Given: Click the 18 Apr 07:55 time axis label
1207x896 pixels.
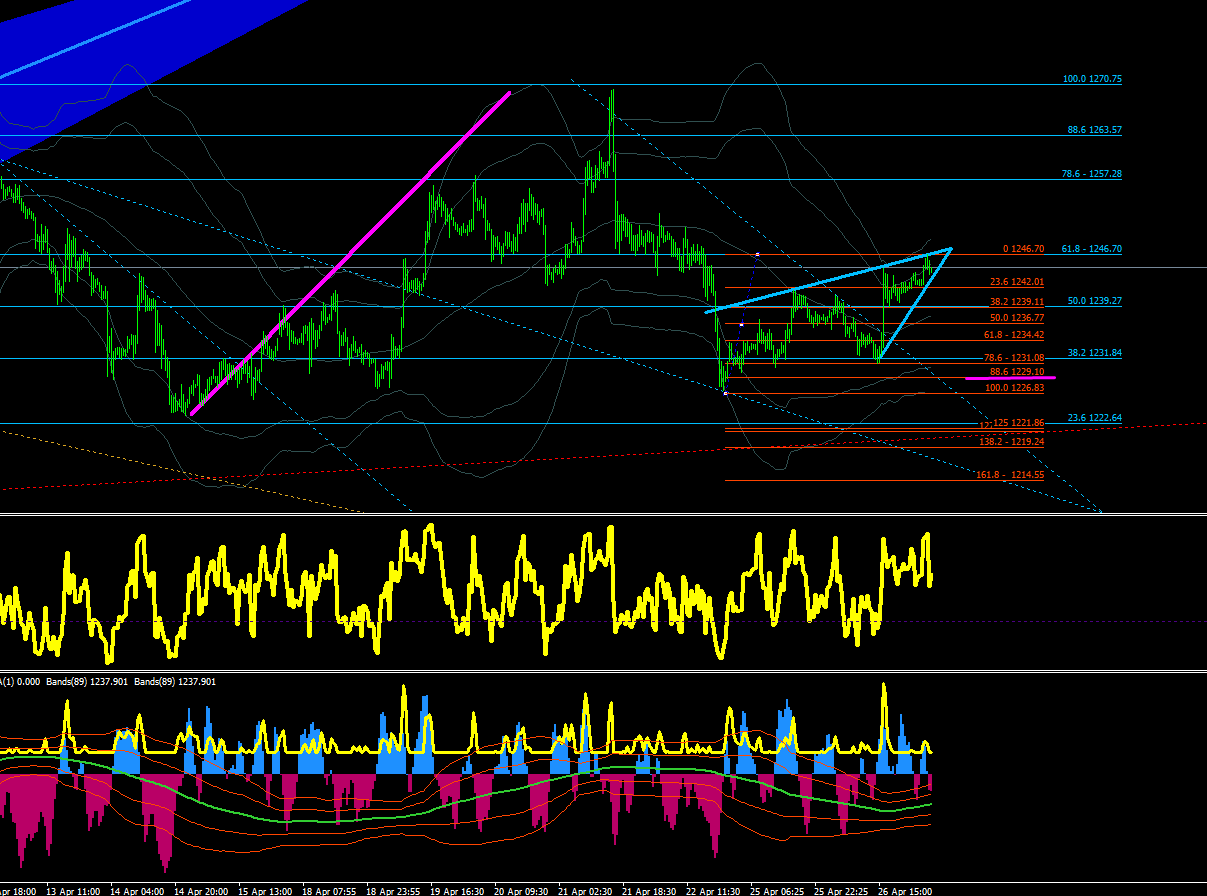Looking at the screenshot, I should pyautogui.click(x=330, y=890).
